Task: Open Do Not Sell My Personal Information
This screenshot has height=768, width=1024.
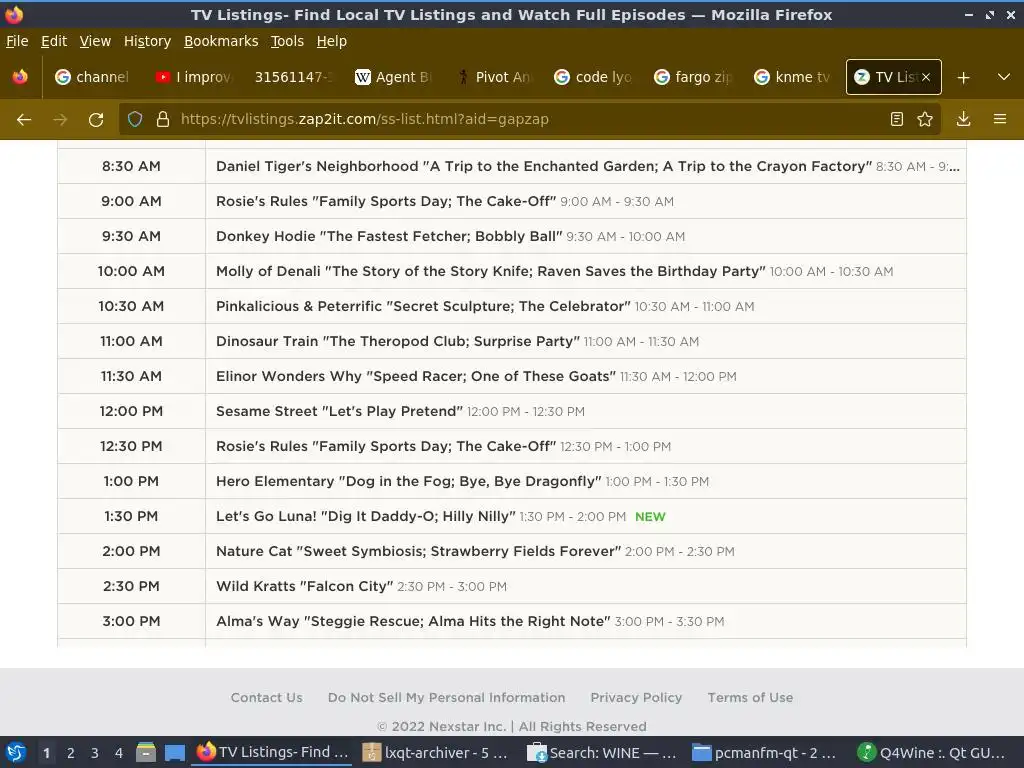Action: point(447,697)
